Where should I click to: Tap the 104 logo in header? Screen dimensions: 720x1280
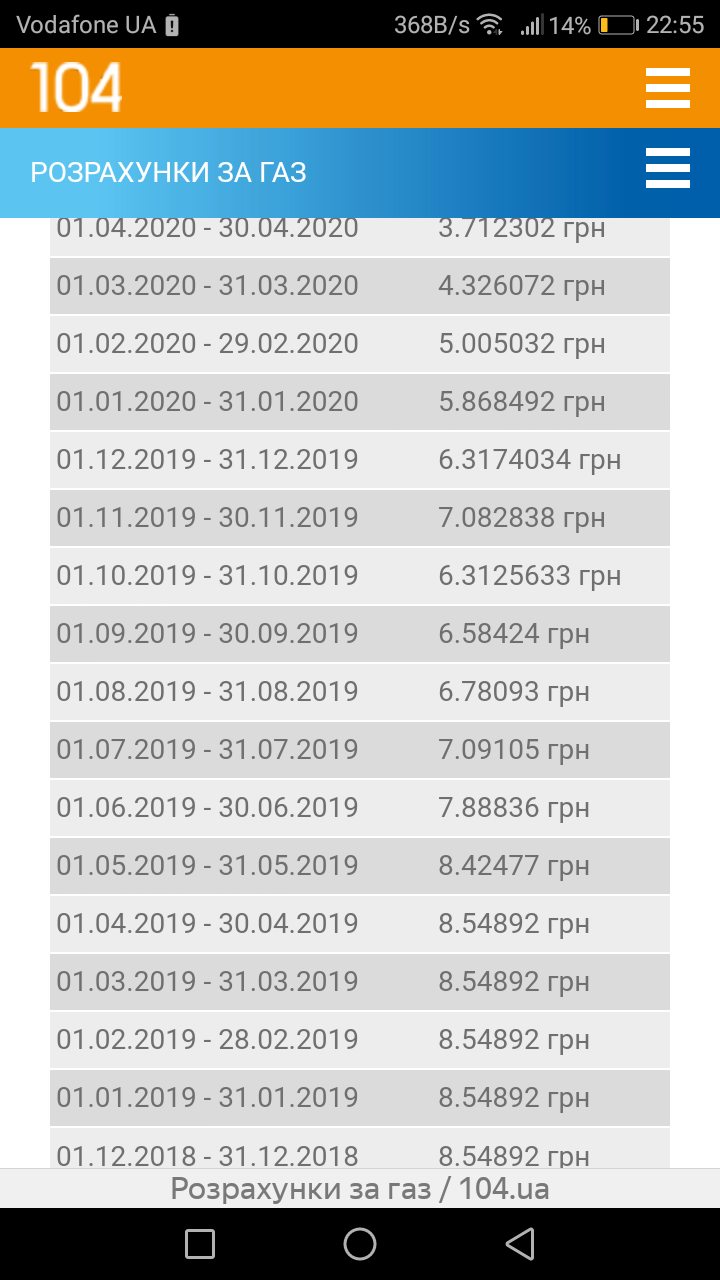(x=77, y=87)
